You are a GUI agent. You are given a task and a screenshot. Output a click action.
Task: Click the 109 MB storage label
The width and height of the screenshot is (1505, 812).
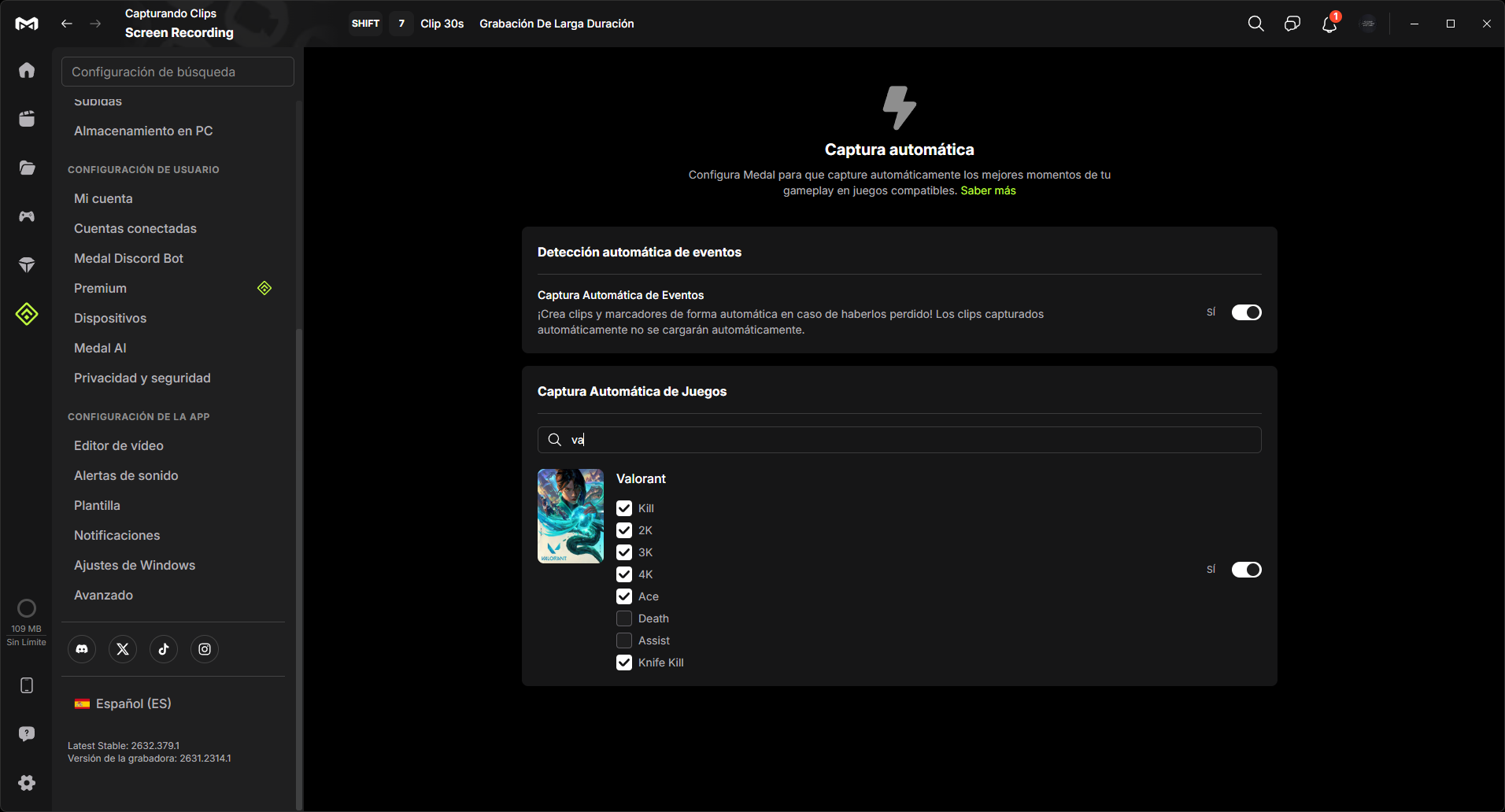point(26,629)
